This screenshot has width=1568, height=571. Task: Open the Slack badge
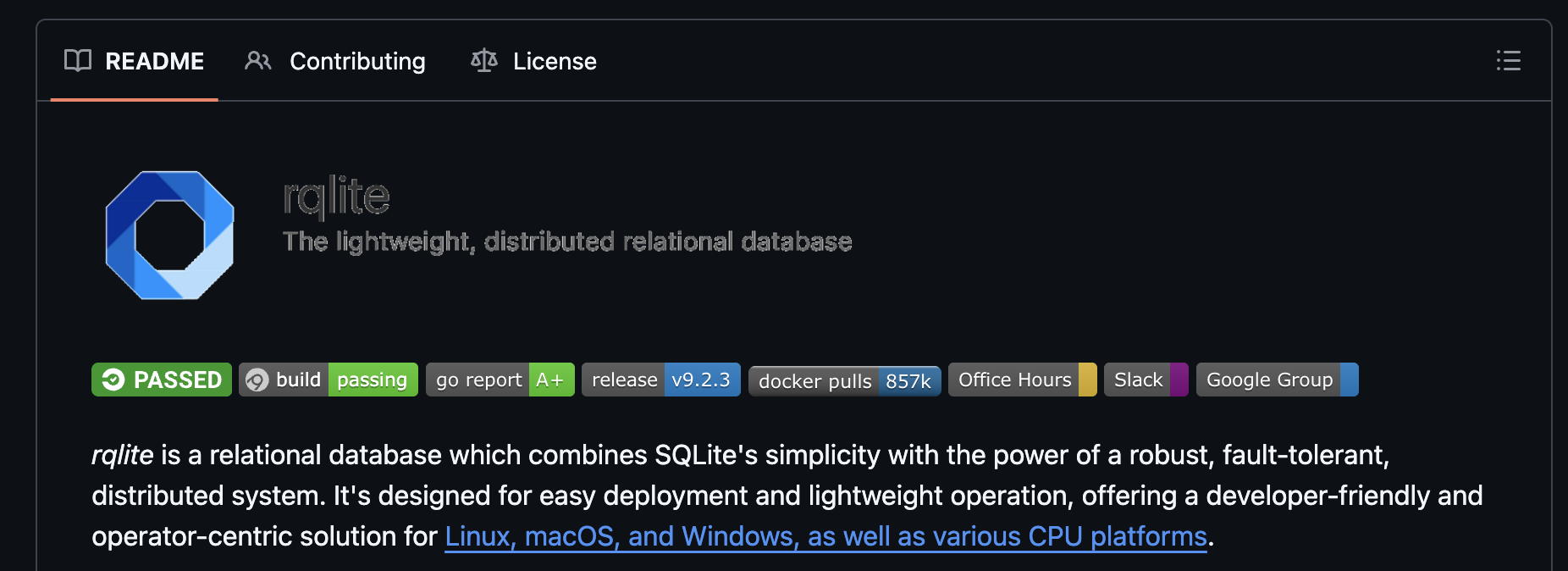click(x=1146, y=380)
